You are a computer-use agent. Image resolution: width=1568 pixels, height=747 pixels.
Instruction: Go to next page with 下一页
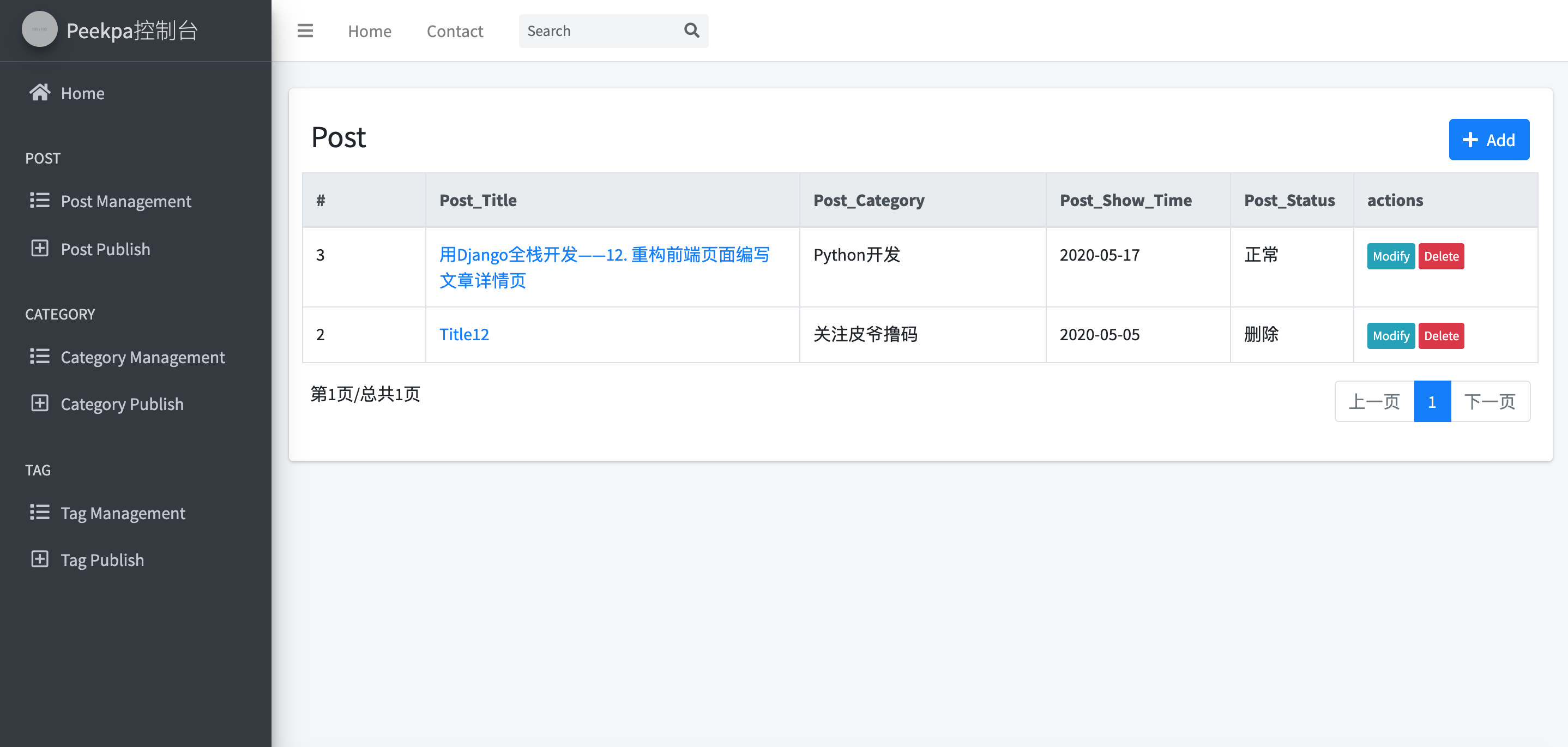(1489, 401)
